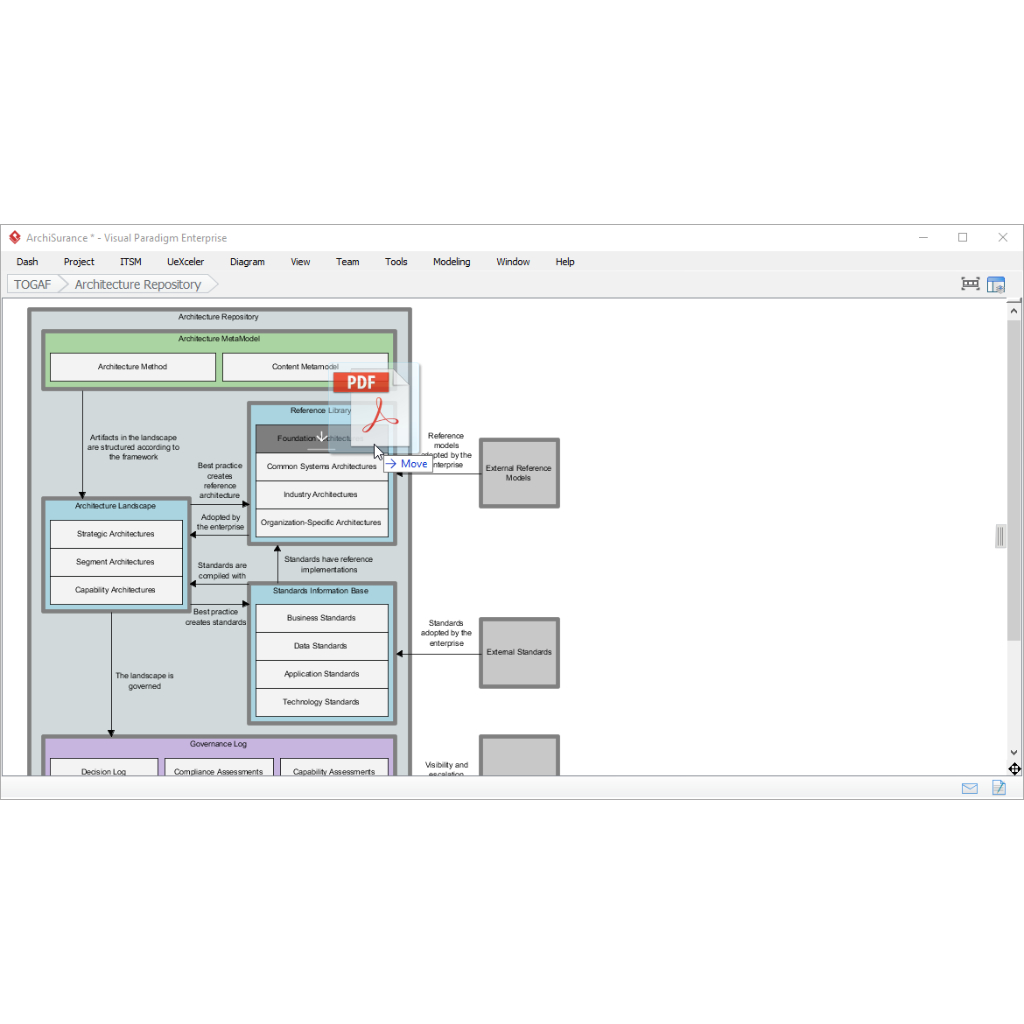
Task: Select the Strategic Architectures box
Action: [x=116, y=534]
